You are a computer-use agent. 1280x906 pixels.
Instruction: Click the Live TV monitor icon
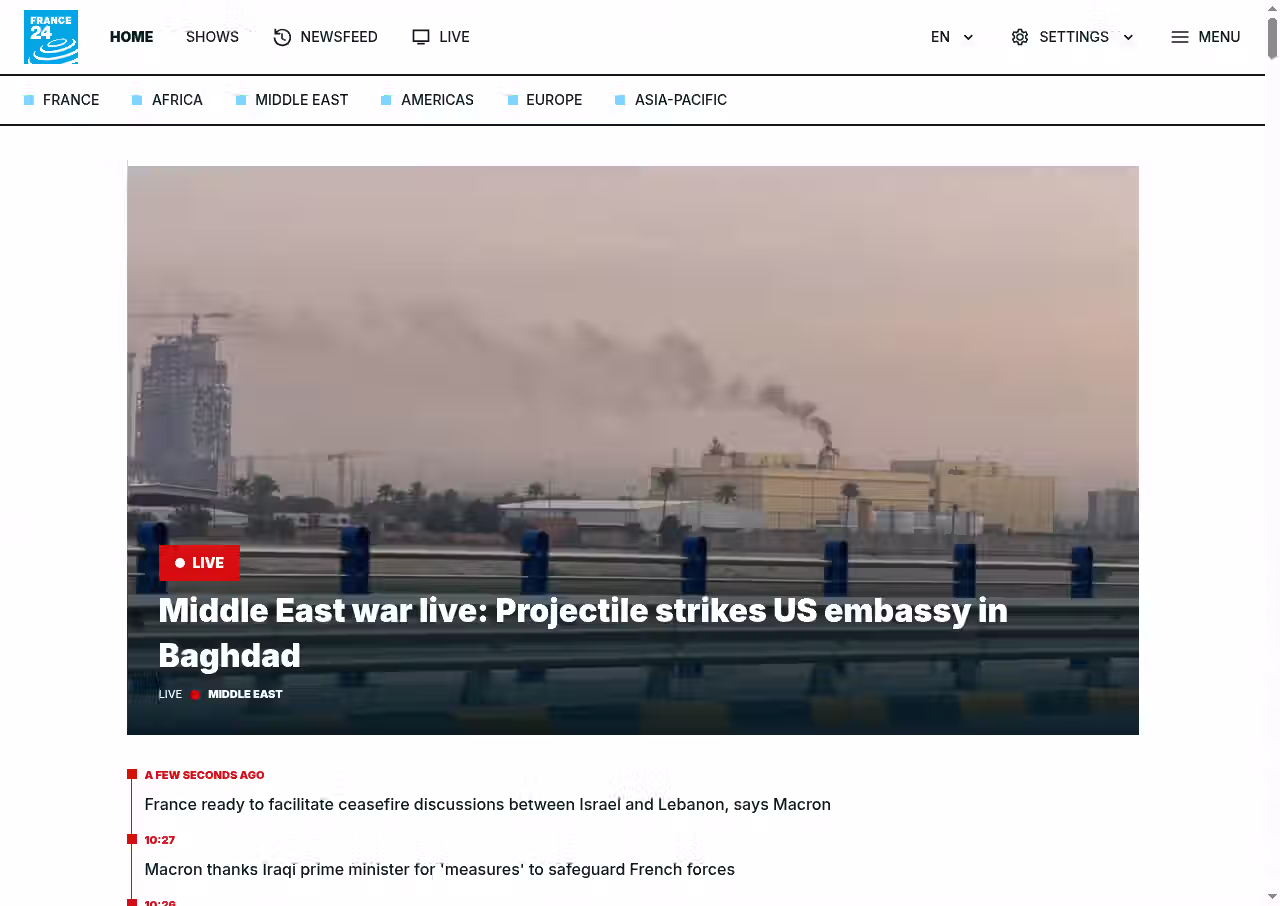click(421, 37)
